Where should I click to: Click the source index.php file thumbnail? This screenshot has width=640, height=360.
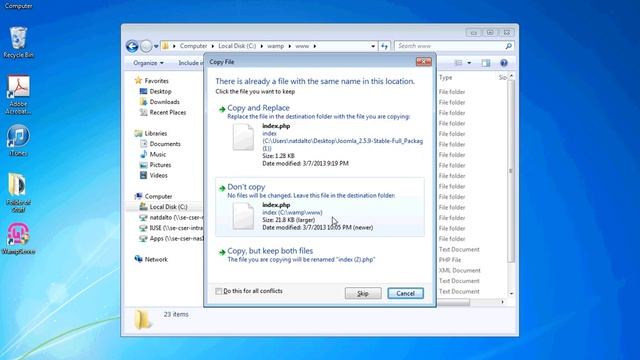(x=243, y=137)
